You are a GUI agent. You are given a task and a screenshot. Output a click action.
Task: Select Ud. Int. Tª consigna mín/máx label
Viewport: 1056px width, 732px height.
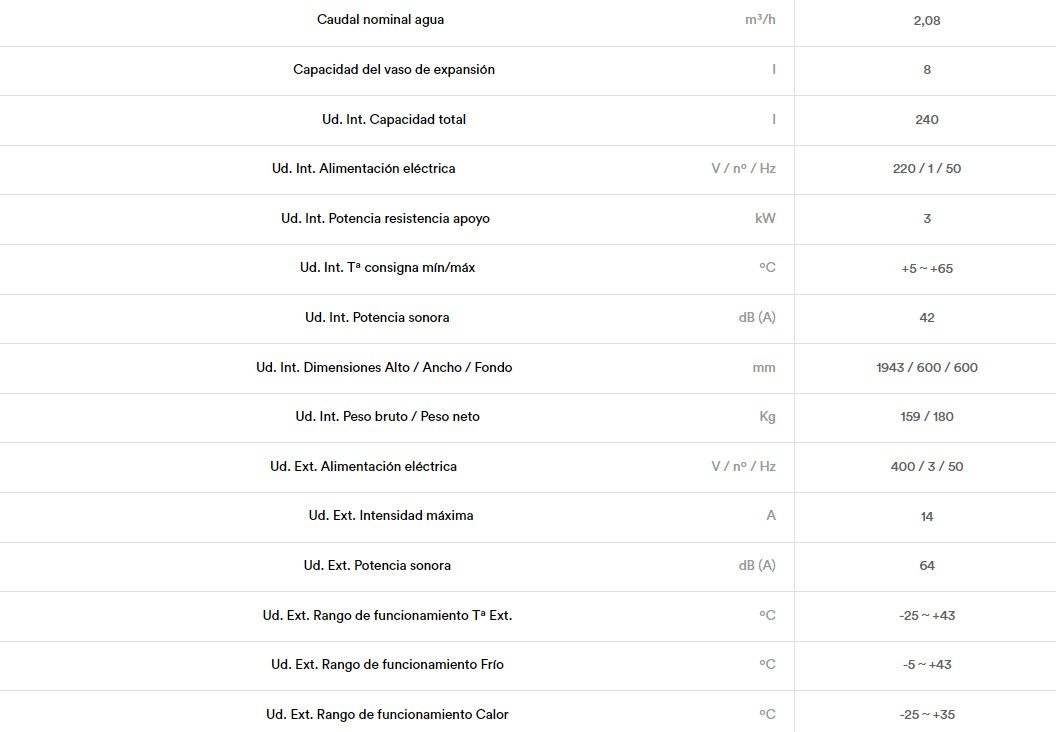tap(387, 267)
